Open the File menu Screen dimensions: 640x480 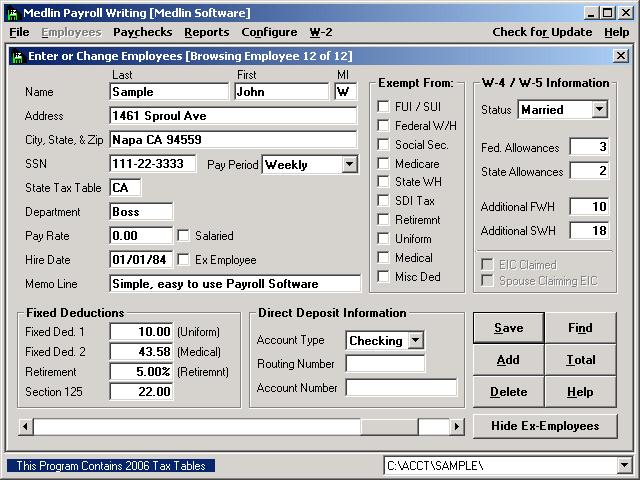(19, 32)
